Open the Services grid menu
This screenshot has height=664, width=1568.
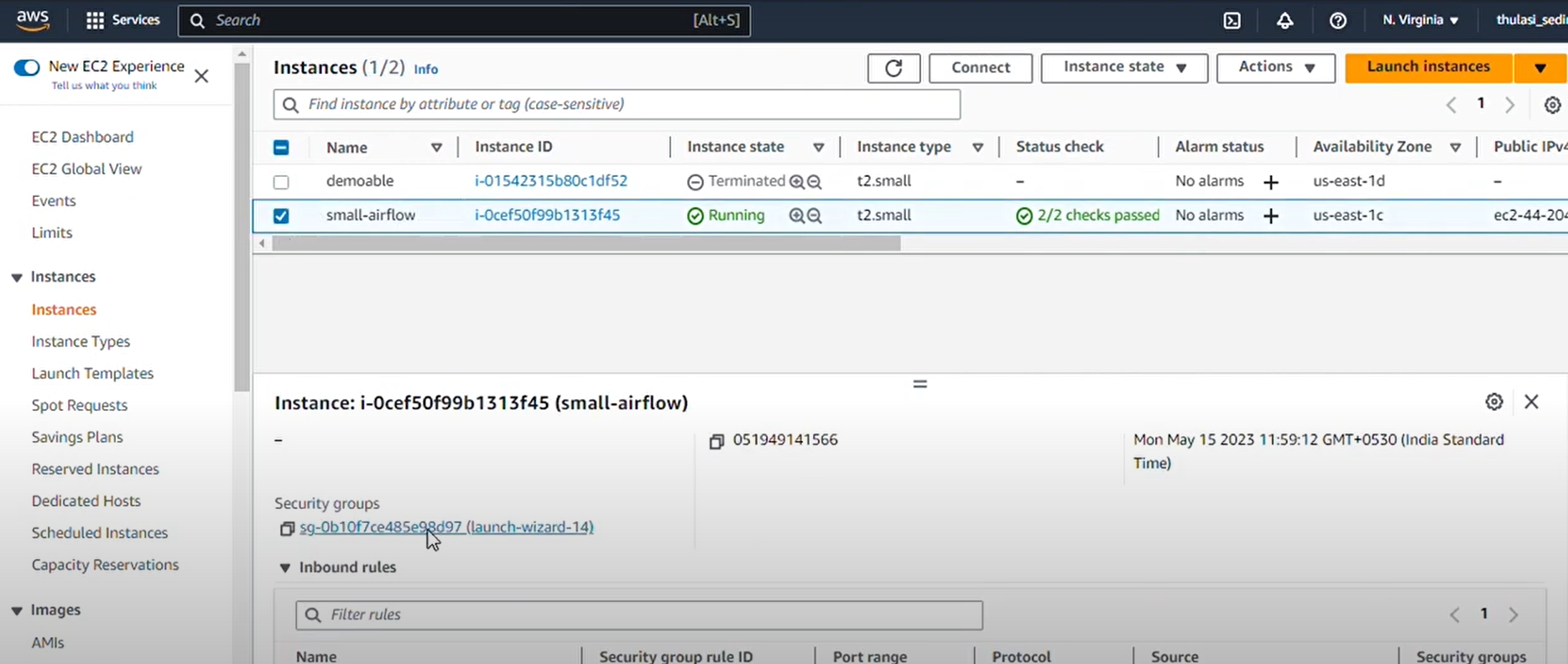click(x=96, y=20)
